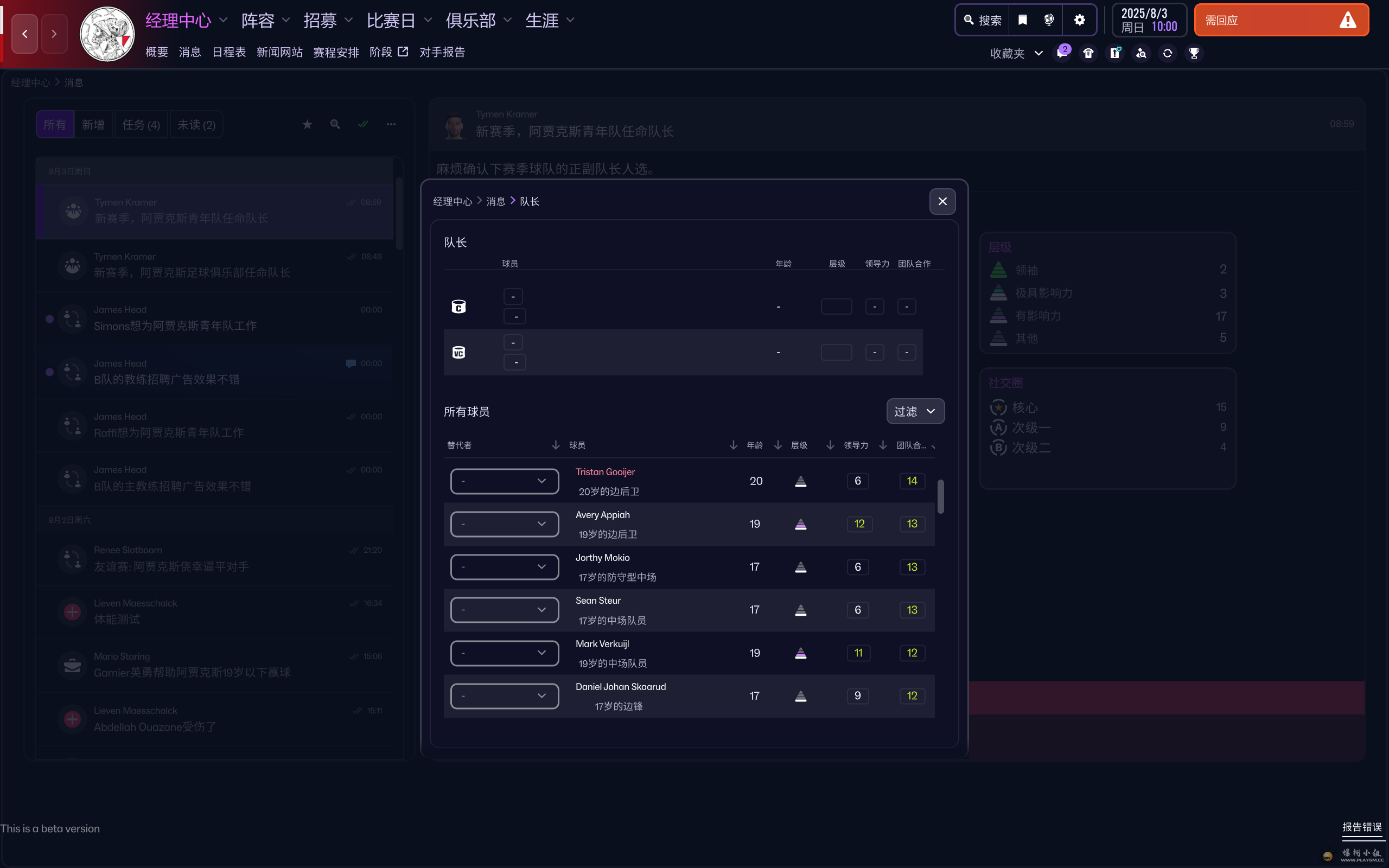The width and height of the screenshot is (1389, 868).
Task: Open the 阵容 squad menu
Action: [265, 21]
